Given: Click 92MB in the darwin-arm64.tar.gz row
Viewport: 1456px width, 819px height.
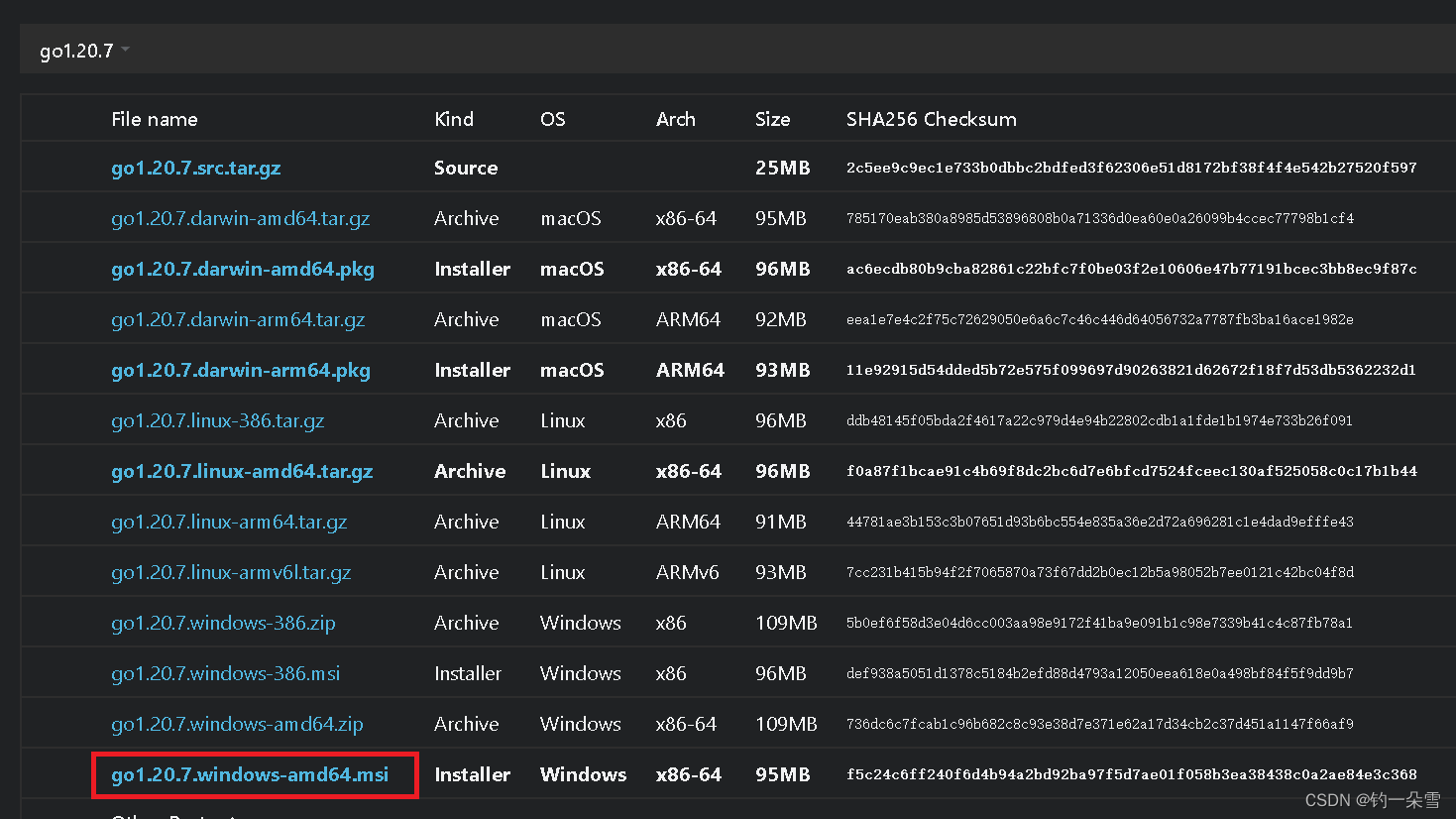Looking at the screenshot, I should point(781,319).
